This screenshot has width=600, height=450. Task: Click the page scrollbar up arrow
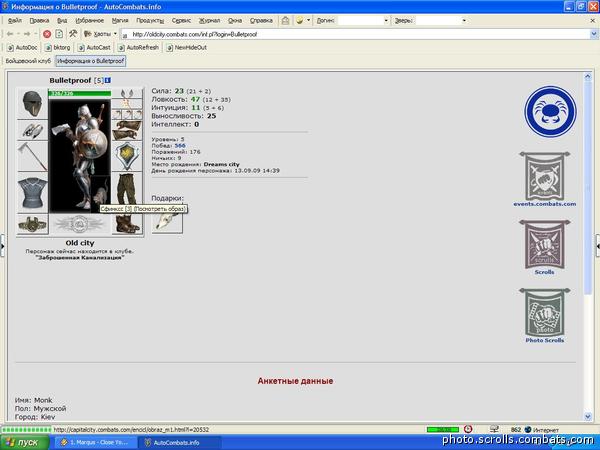588,77
